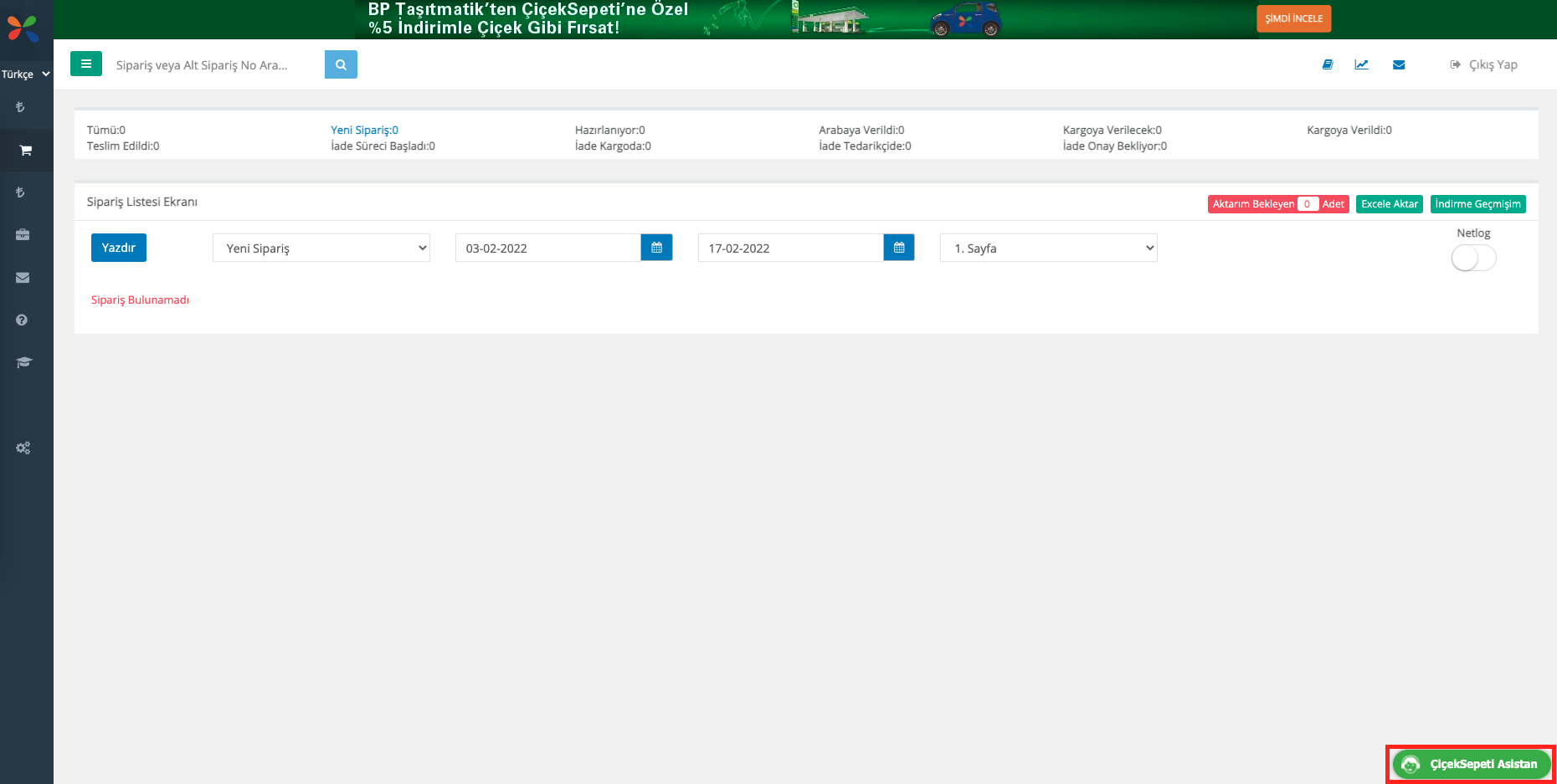The width and height of the screenshot is (1557, 784).
Task: Toggle the green hamburger menu button
Action: coord(86,64)
